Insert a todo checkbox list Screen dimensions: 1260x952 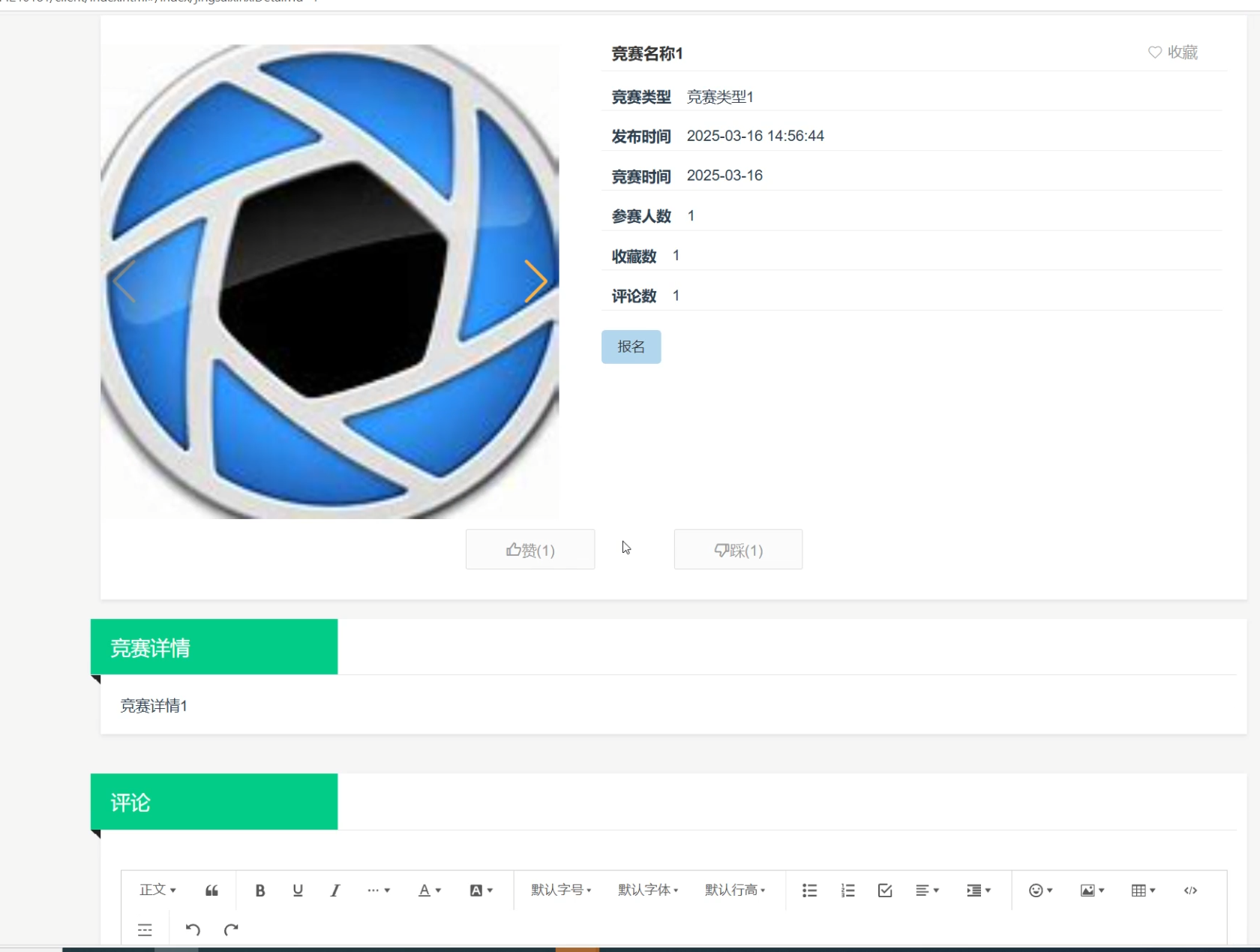(885, 890)
